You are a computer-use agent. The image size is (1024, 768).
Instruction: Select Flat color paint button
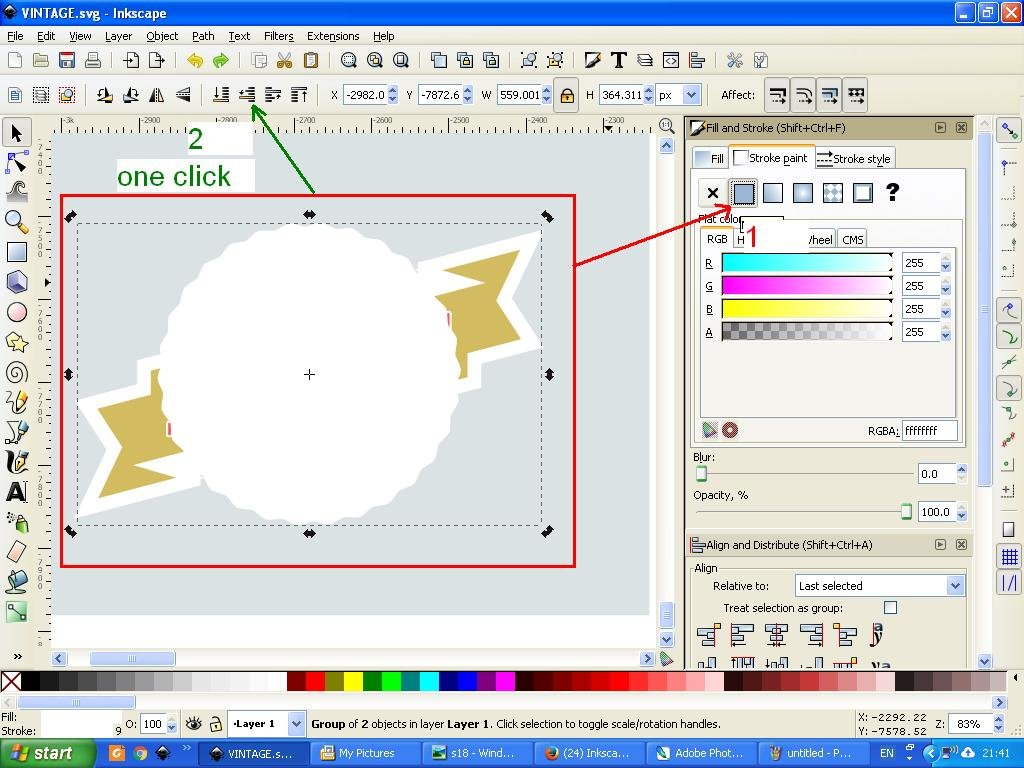point(743,193)
